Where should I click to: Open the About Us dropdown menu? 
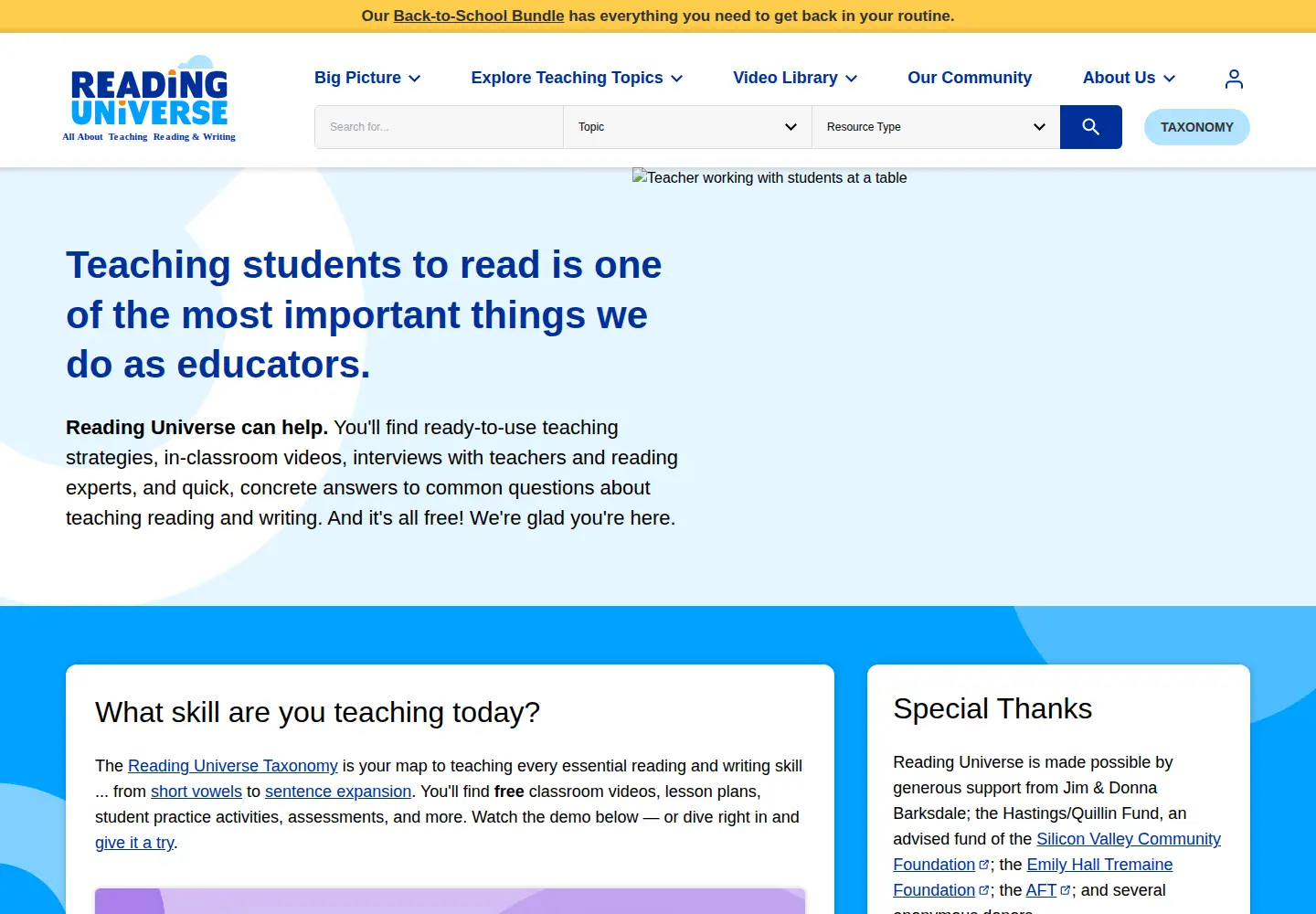pyautogui.click(x=1129, y=78)
